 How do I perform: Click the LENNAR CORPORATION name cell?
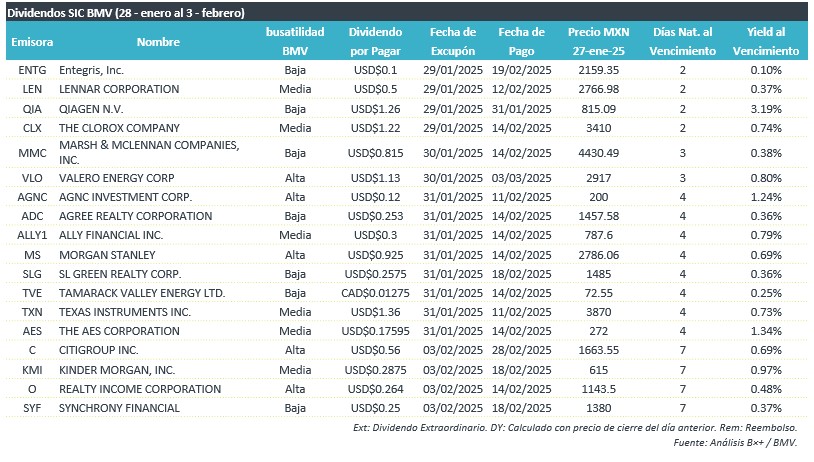pyautogui.click(x=119, y=89)
